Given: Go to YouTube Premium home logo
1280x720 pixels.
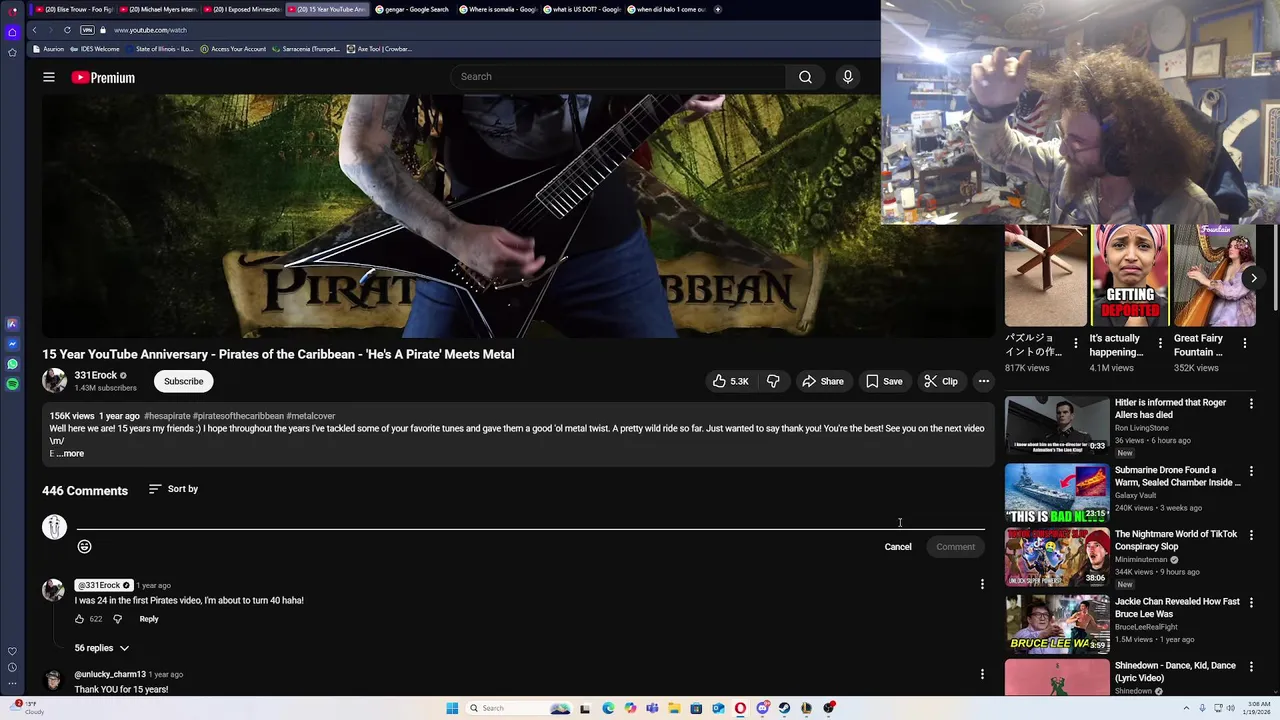Looking at the screenshot, I should [x=103, y=77].
